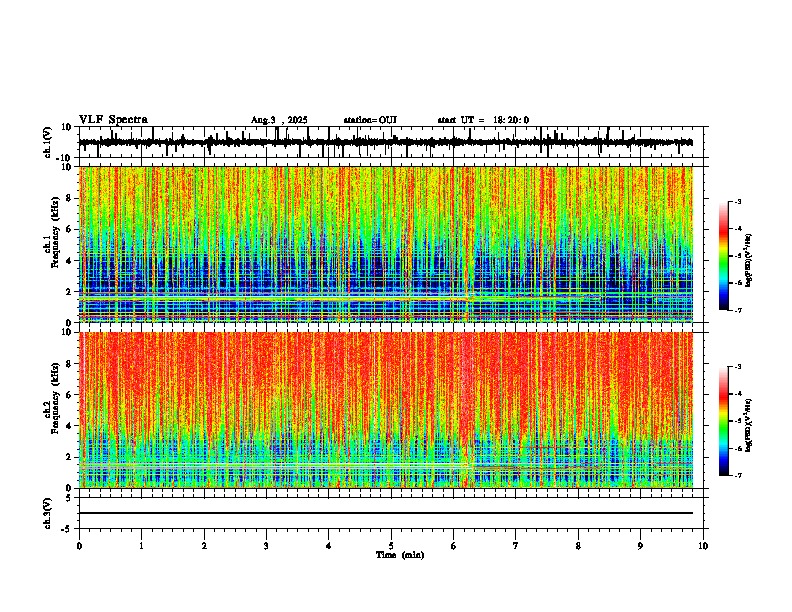The image size is (792, 612).
Task: Select the "start UT = 18:20:0" header text
Action: pos(483,120)
